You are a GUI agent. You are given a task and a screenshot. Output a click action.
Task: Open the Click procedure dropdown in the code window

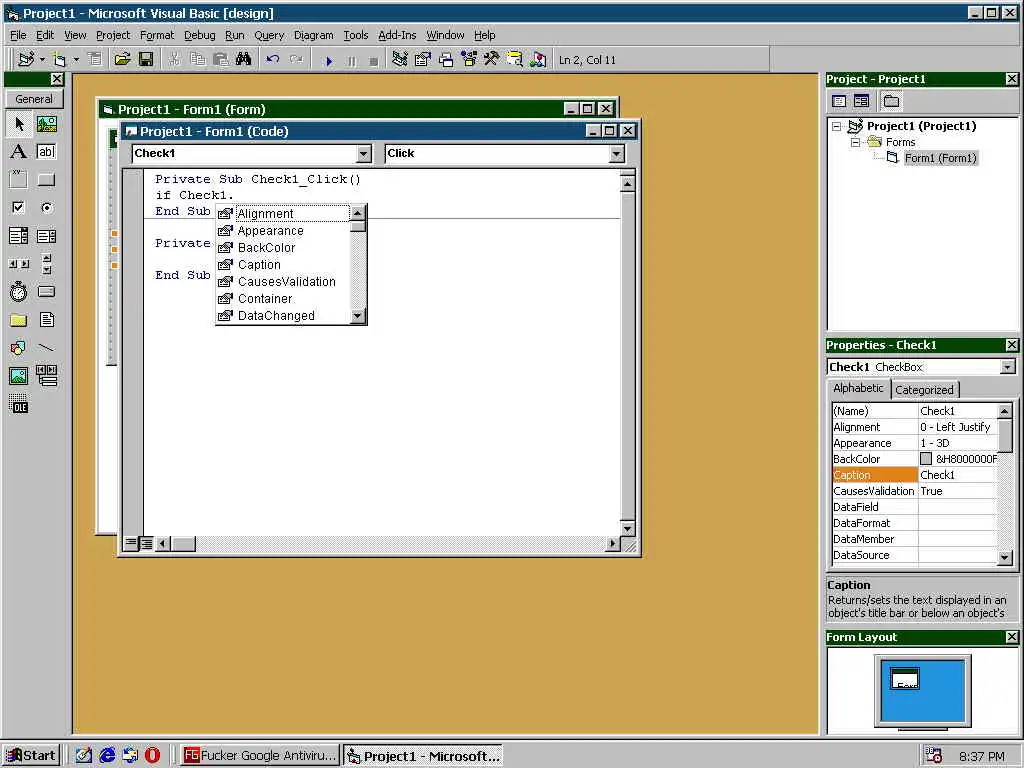(x=616, y=153)
